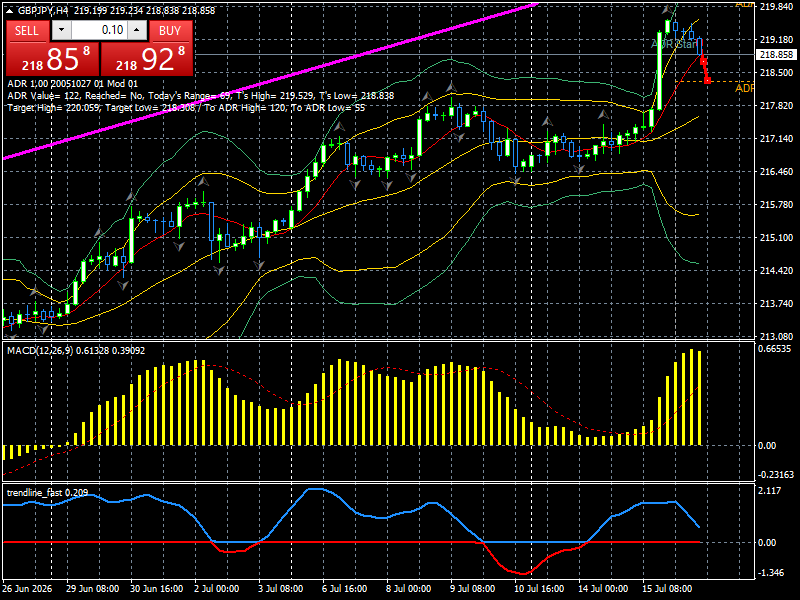Click the red SELL button
This screenshot has width=800, height=600.
(28, 31)
